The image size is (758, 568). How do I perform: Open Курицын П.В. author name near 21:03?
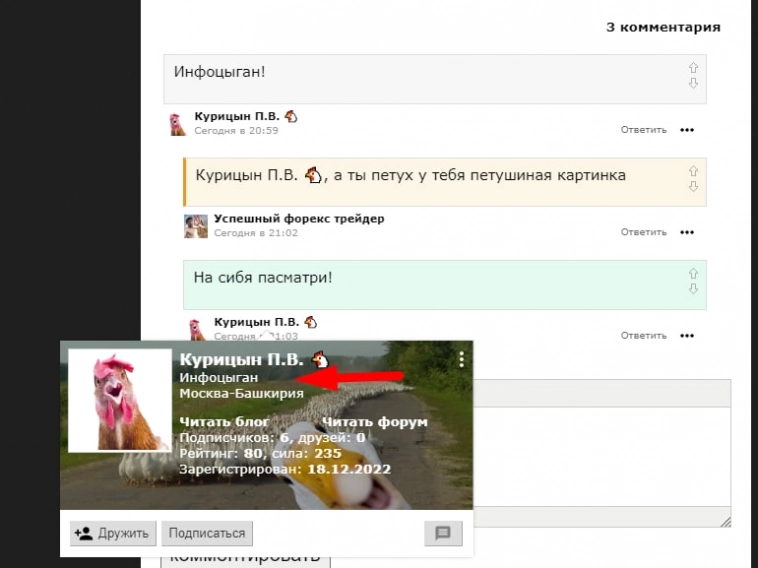pyautogui.click(x=256, y=322)
